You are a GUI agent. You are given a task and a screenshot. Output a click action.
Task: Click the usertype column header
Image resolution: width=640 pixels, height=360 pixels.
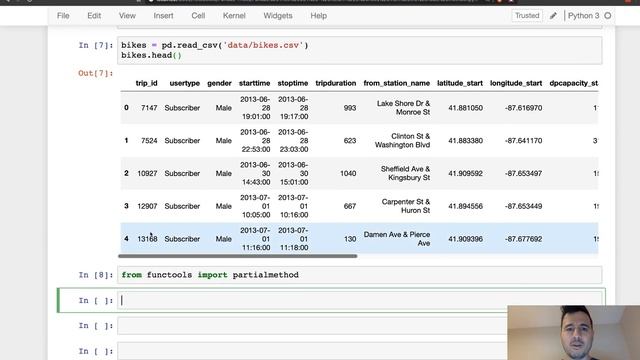(x=184, y=83)
